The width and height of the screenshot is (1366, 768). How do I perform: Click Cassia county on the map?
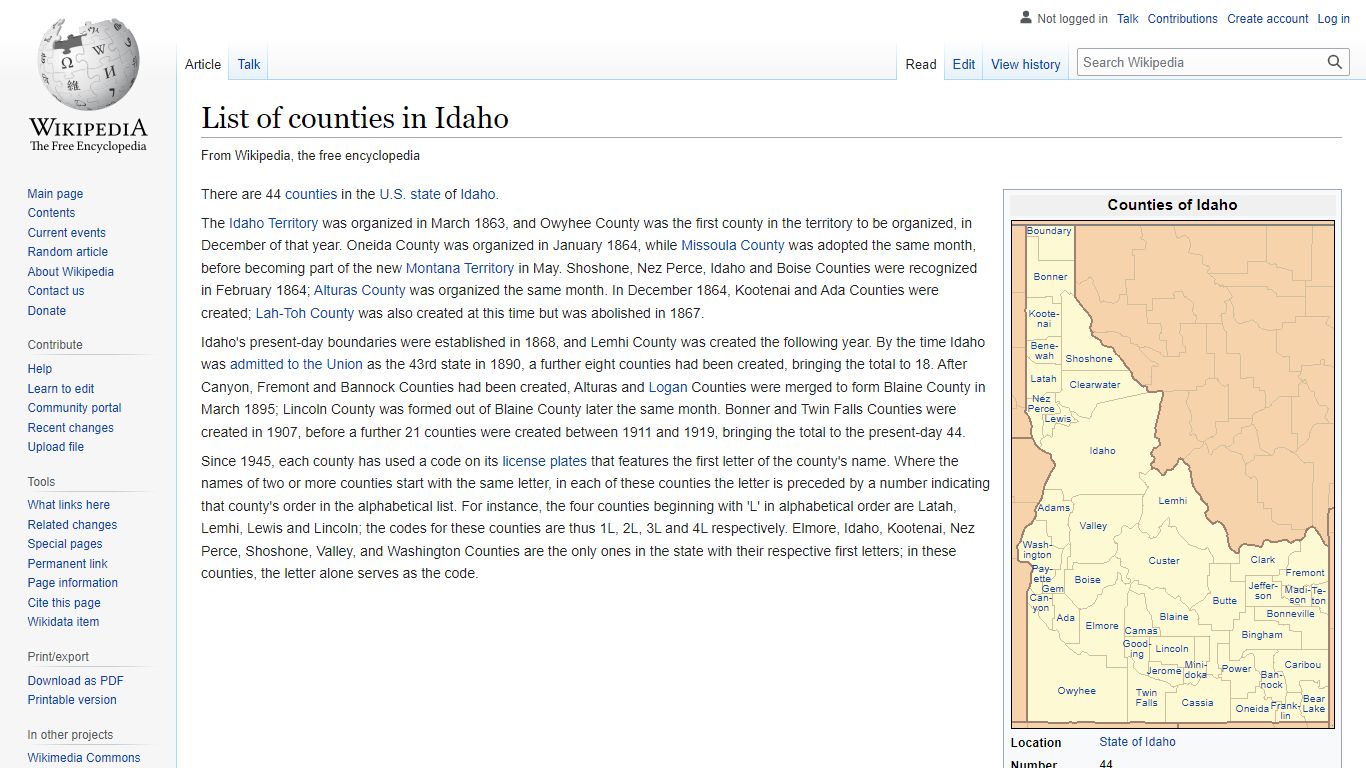click(1197, 703)
